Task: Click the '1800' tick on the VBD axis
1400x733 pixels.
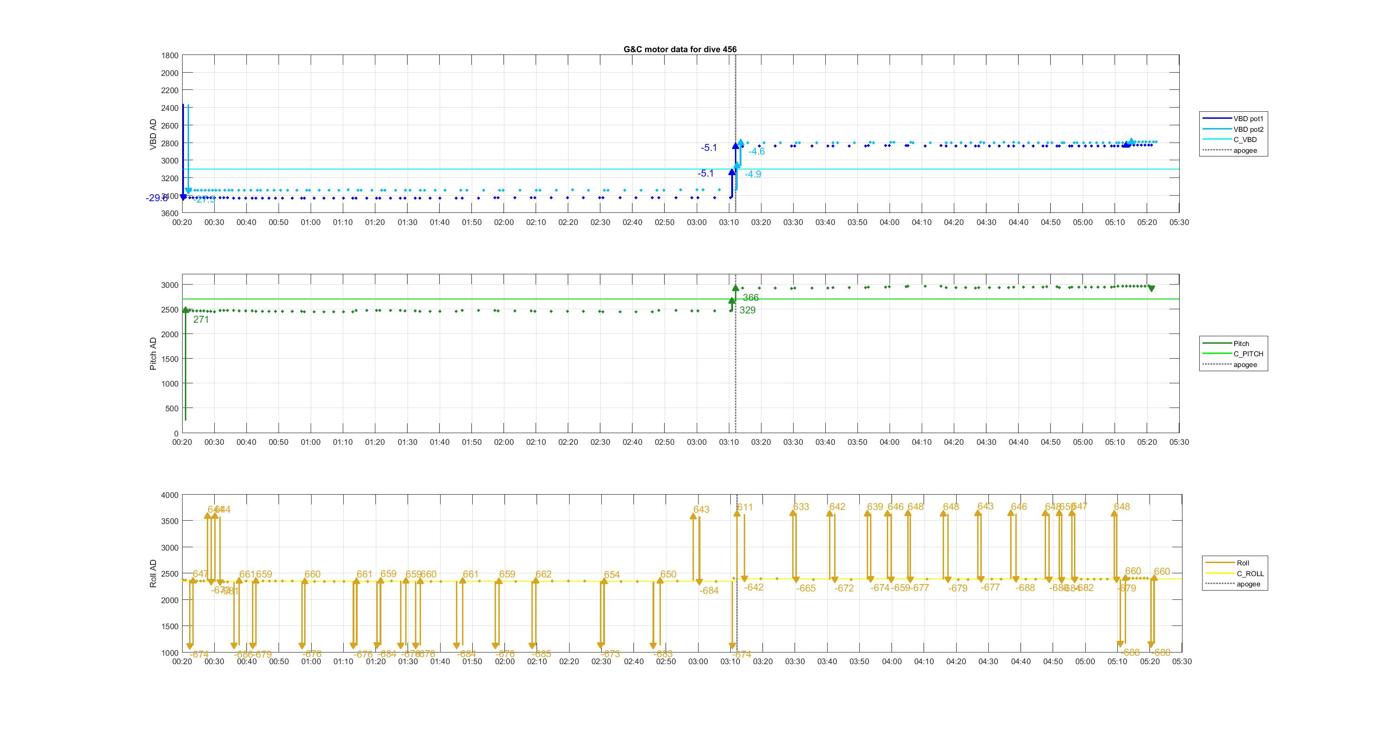Action: click(x=170, y=56)
